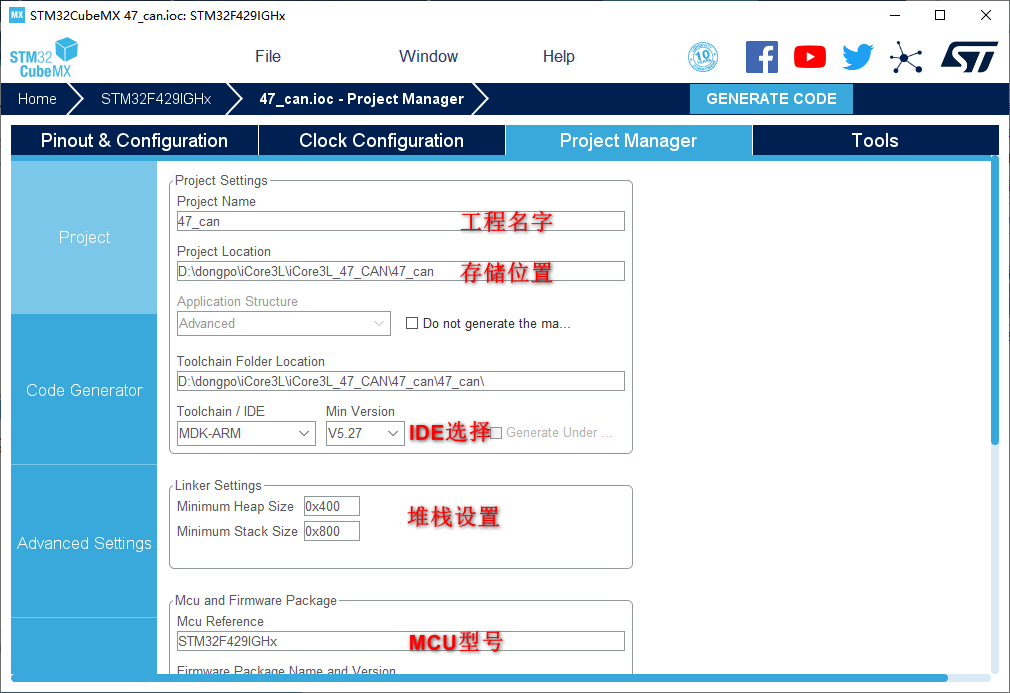
Task: Click the Minimum Heap Size field
Action: [x=331, y=507]
